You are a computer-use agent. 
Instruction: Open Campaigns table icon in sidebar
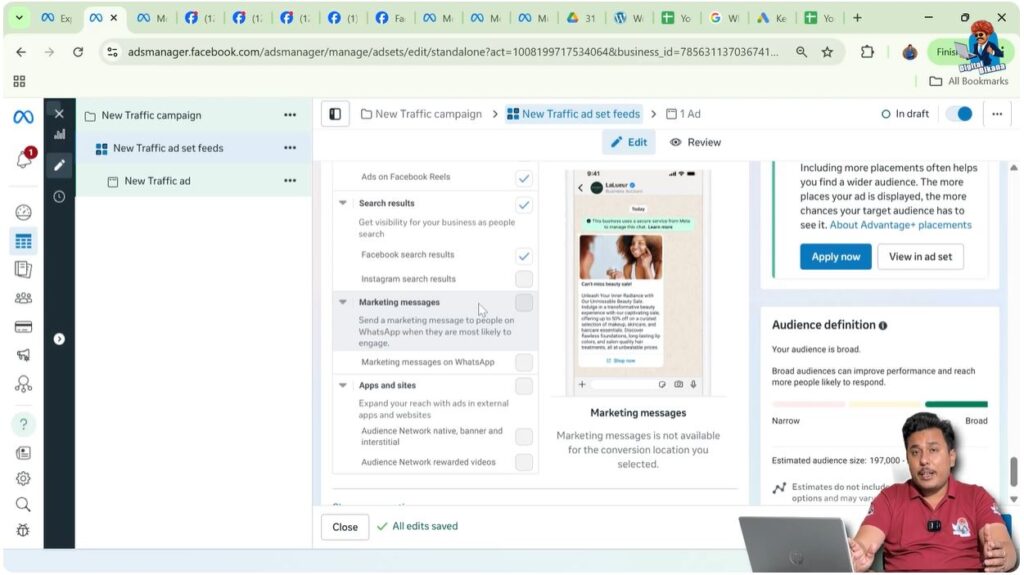24,242
